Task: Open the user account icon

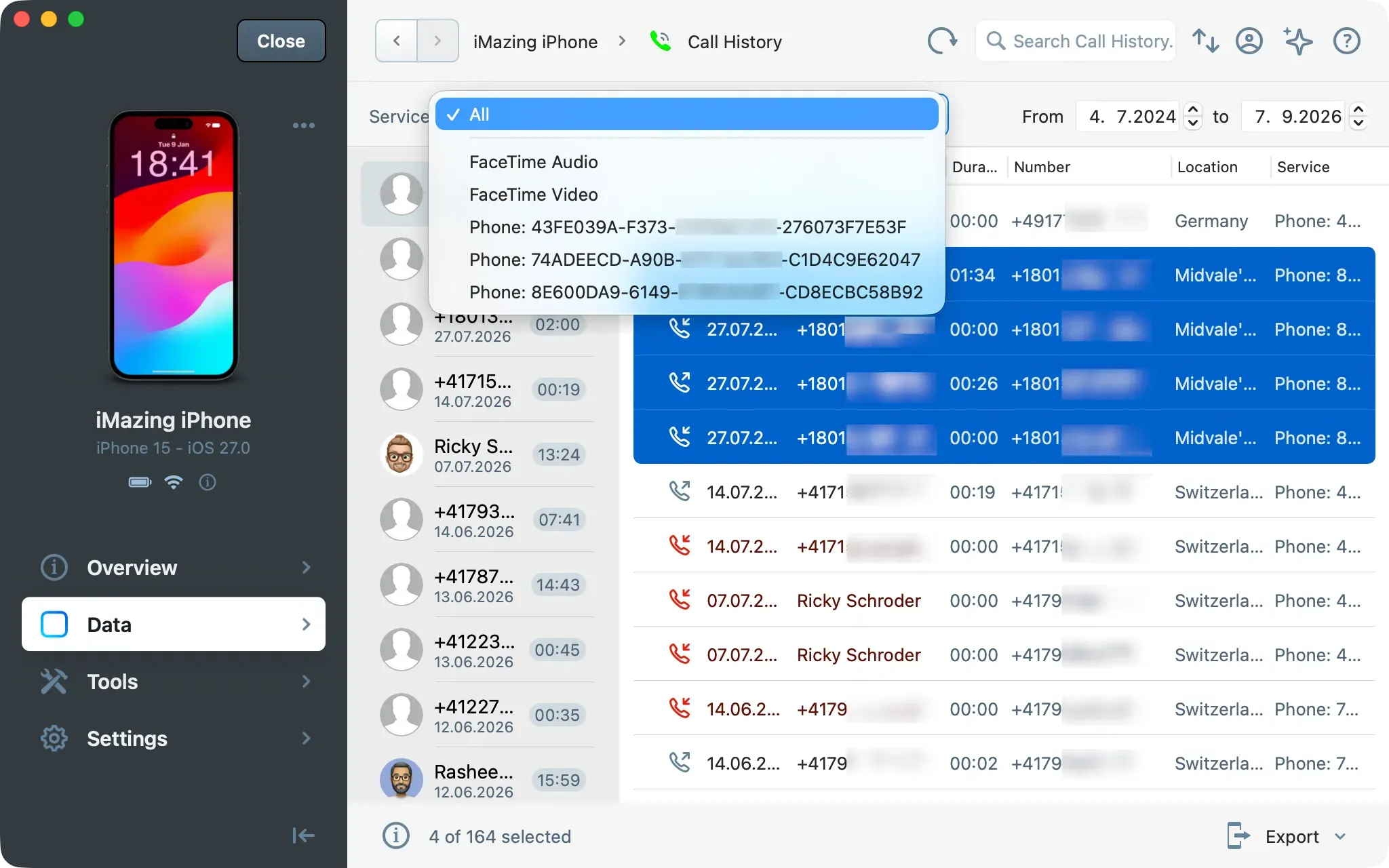Action: [1249, 41]
